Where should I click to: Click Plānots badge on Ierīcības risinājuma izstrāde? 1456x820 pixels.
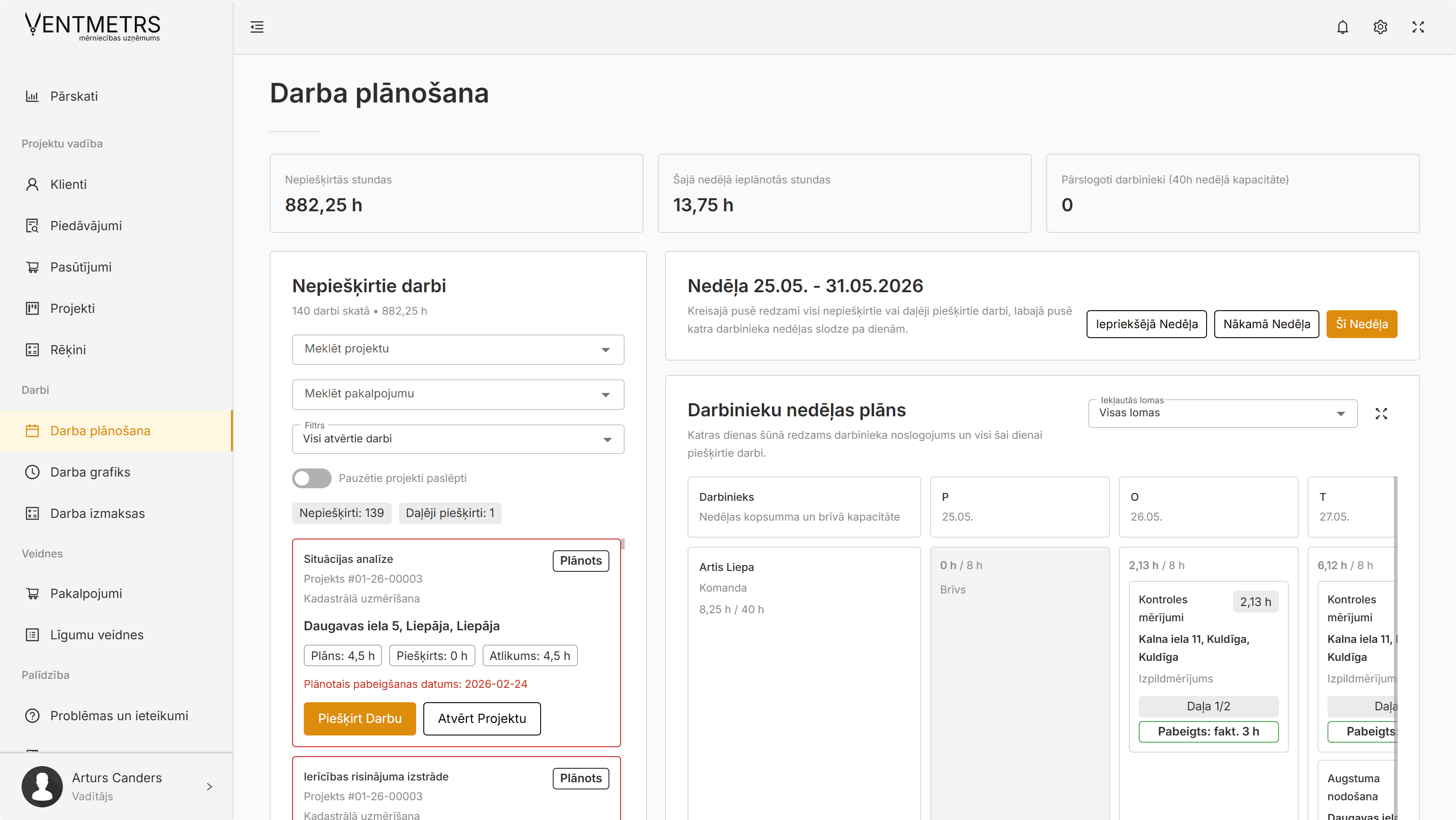[581, 779]
